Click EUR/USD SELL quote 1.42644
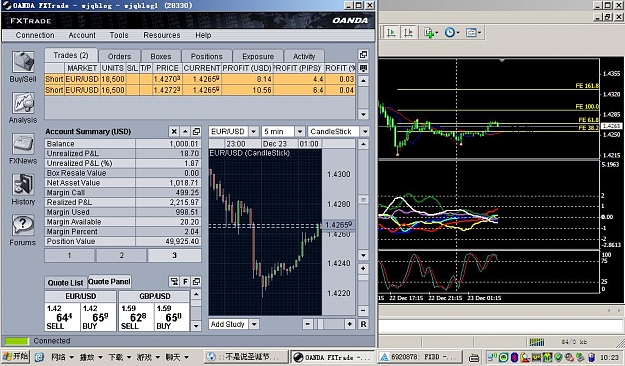 pyautogui.click(x=63, y=317)
